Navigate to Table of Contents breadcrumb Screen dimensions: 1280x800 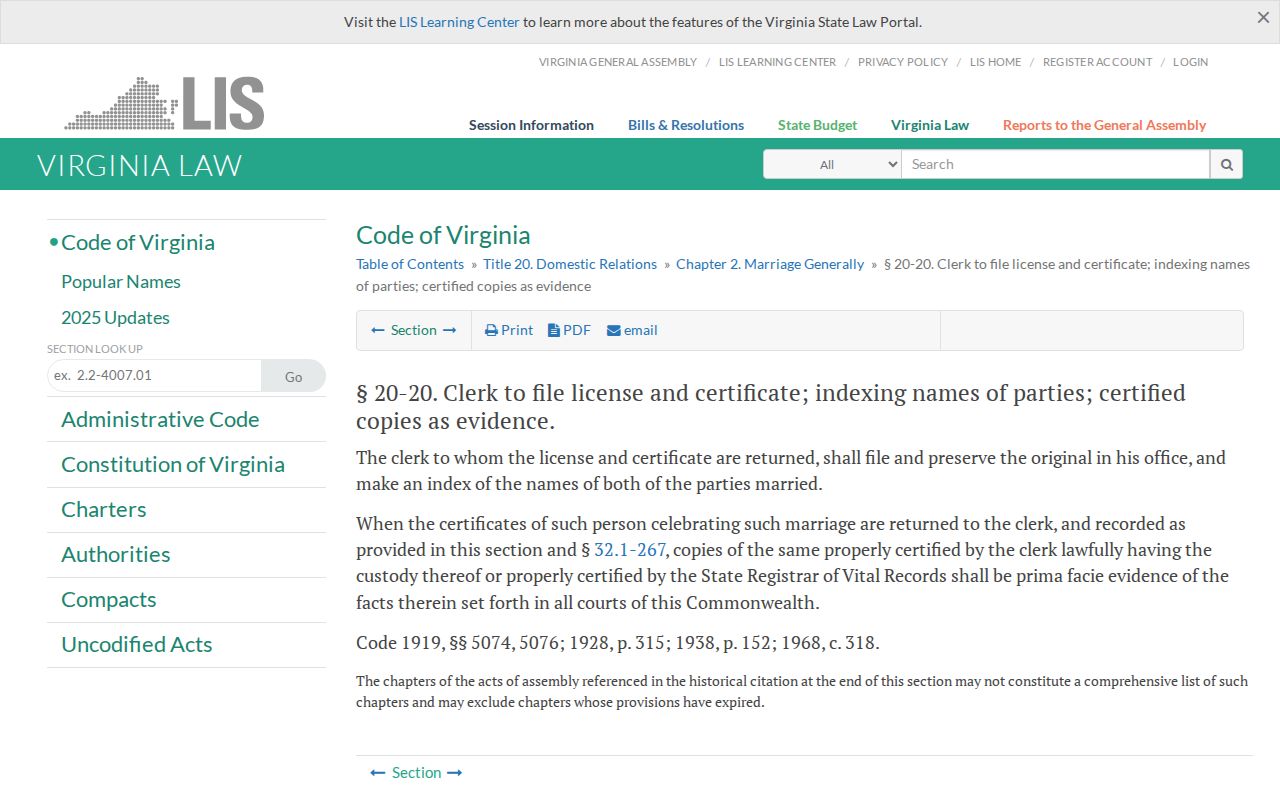click(410, 264)
